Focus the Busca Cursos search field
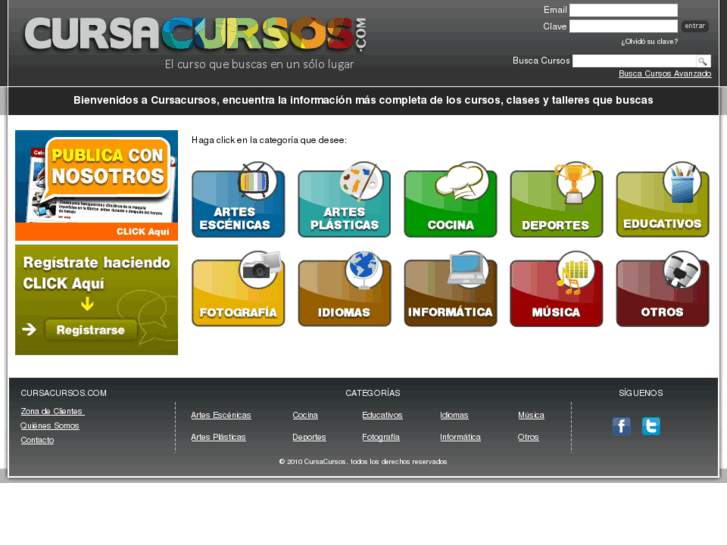Screen dimensions: 727x545 [x=634, y=61]
